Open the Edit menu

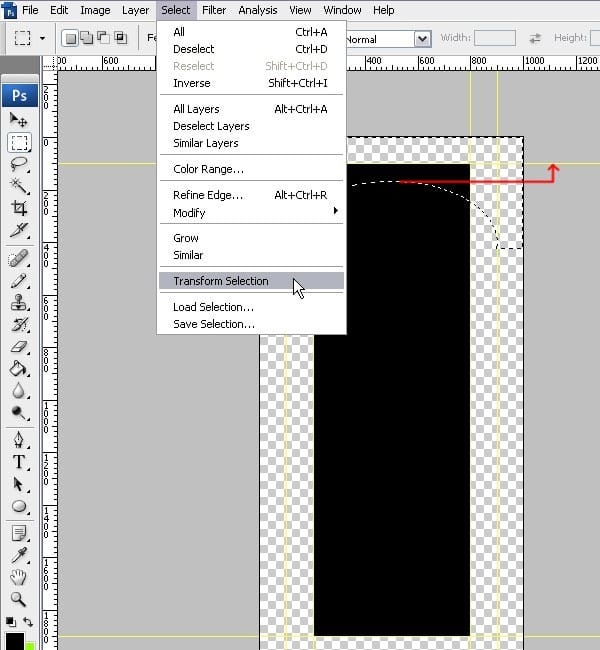click(x=59, y=10)
